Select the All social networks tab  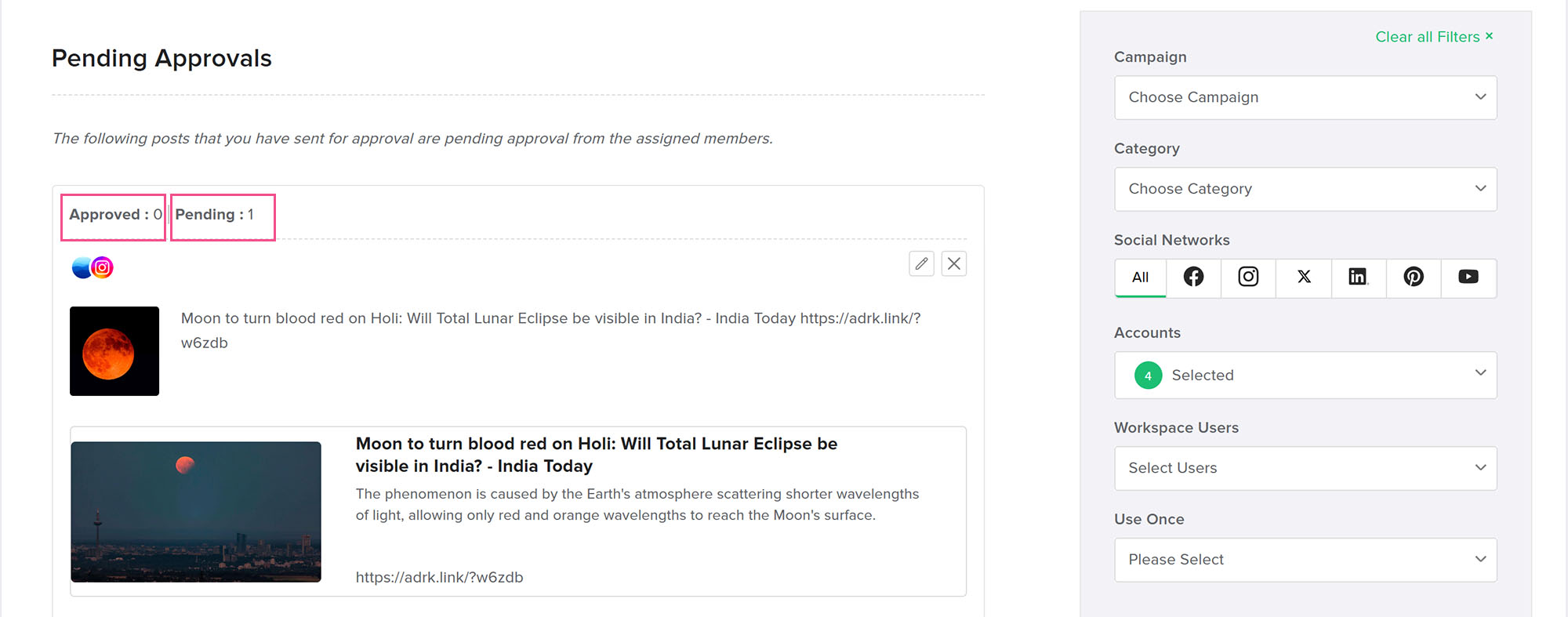(1140, 278)
